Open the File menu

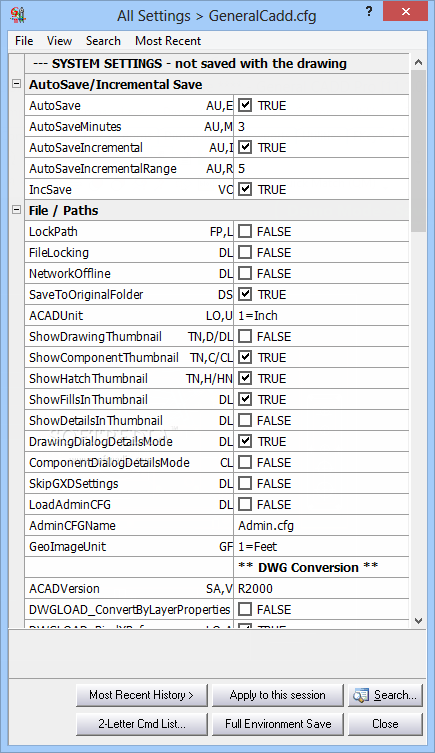(x=24, y=41)
